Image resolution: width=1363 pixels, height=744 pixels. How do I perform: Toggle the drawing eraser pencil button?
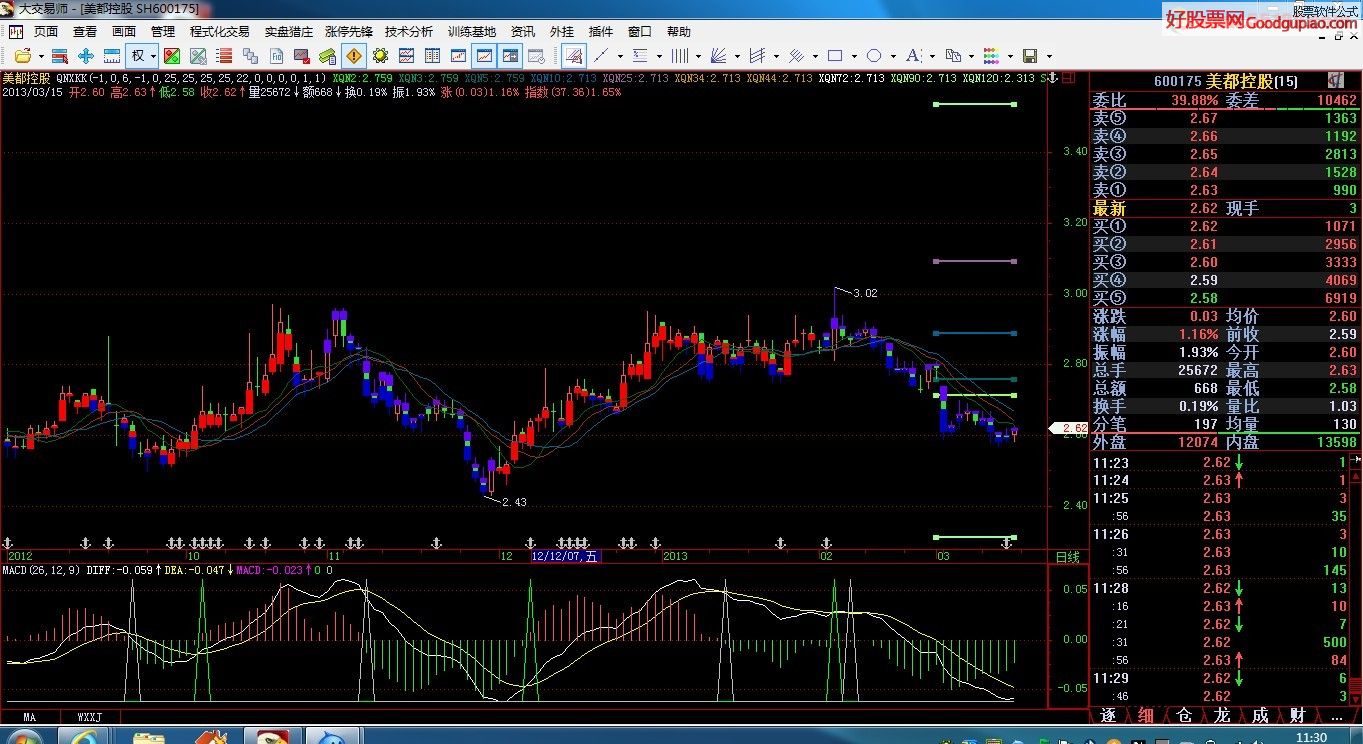pos(575,56)
